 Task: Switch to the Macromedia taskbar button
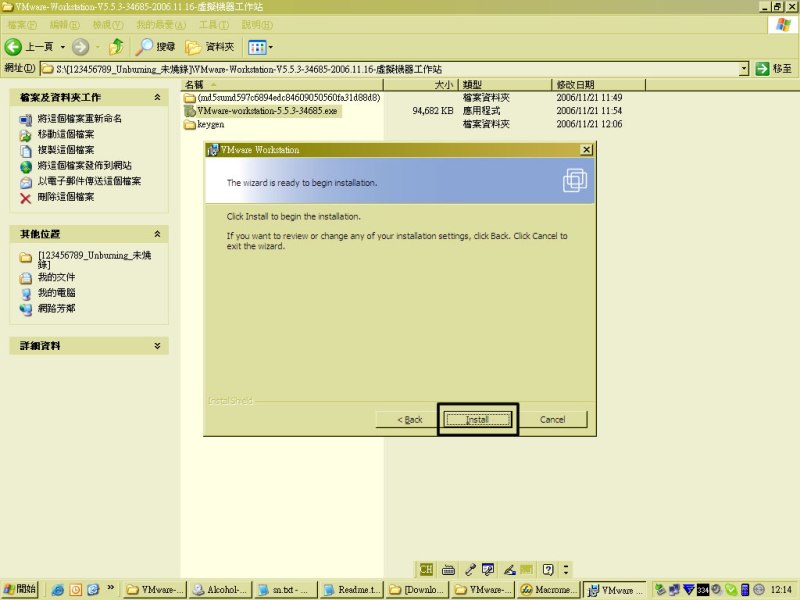(548, 590)
